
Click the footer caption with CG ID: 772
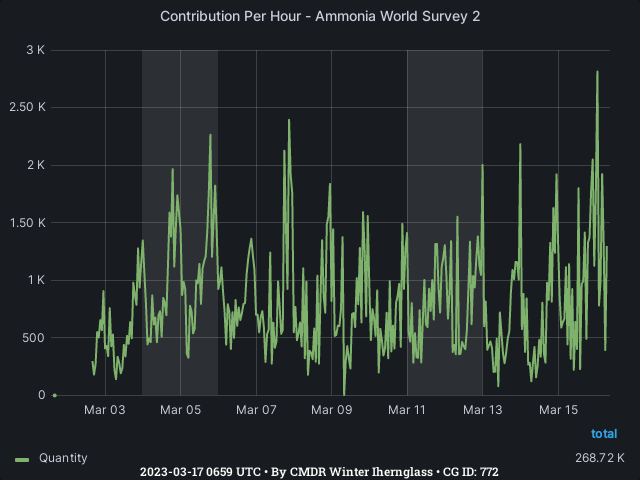[319, 472]
